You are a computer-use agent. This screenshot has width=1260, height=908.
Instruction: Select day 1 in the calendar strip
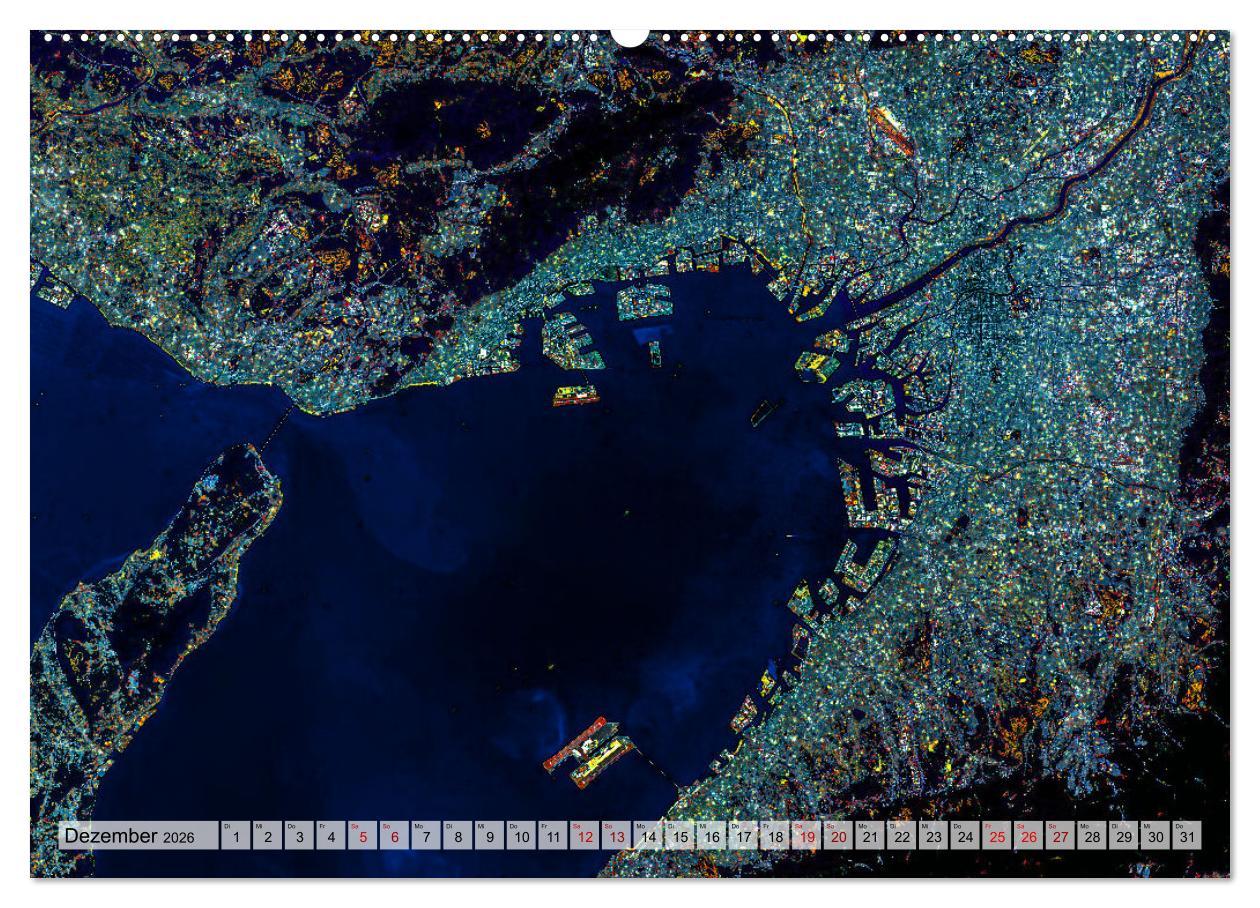click(x=236, y=836)
